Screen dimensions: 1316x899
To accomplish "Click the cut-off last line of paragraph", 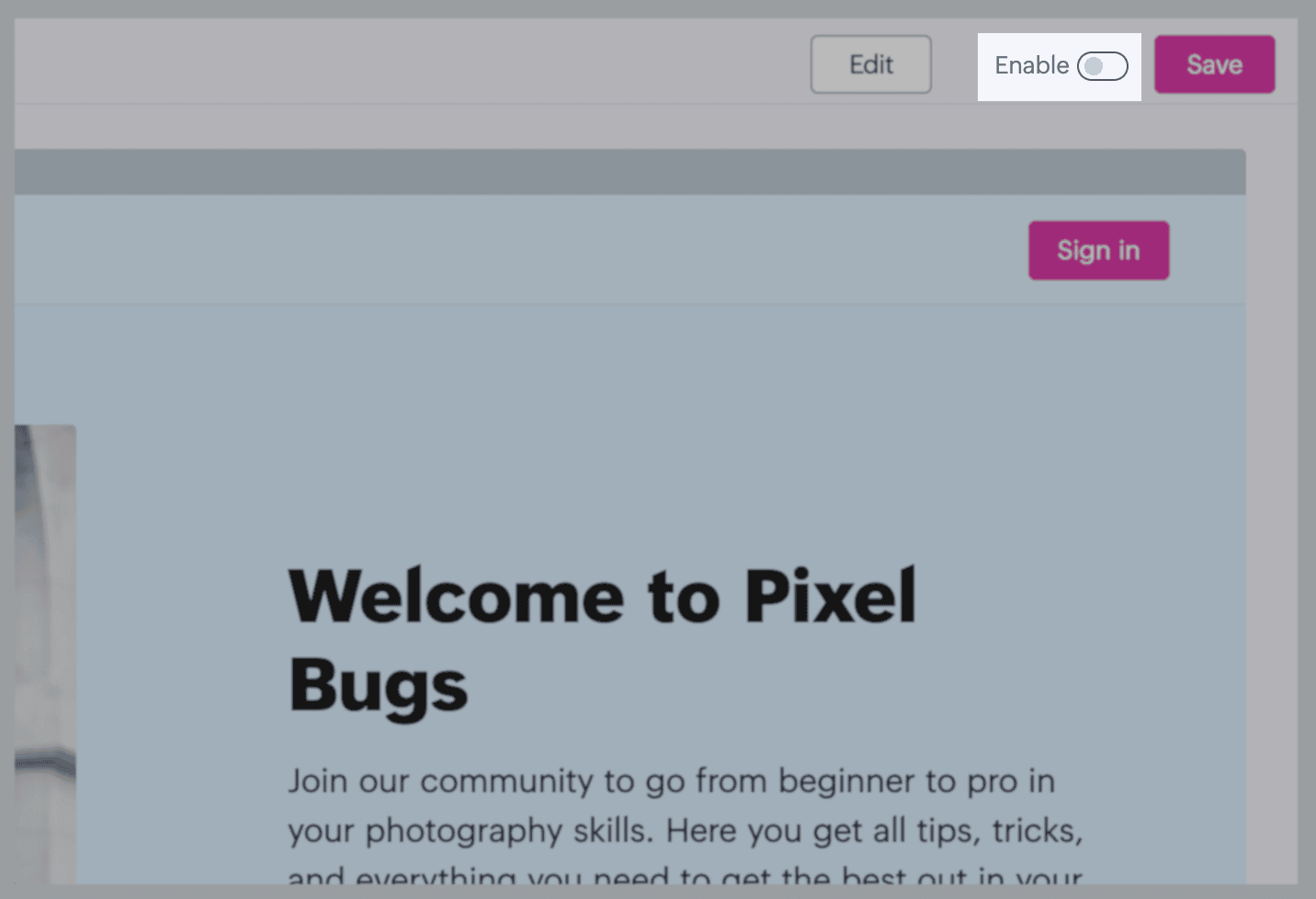I will 685,876.
